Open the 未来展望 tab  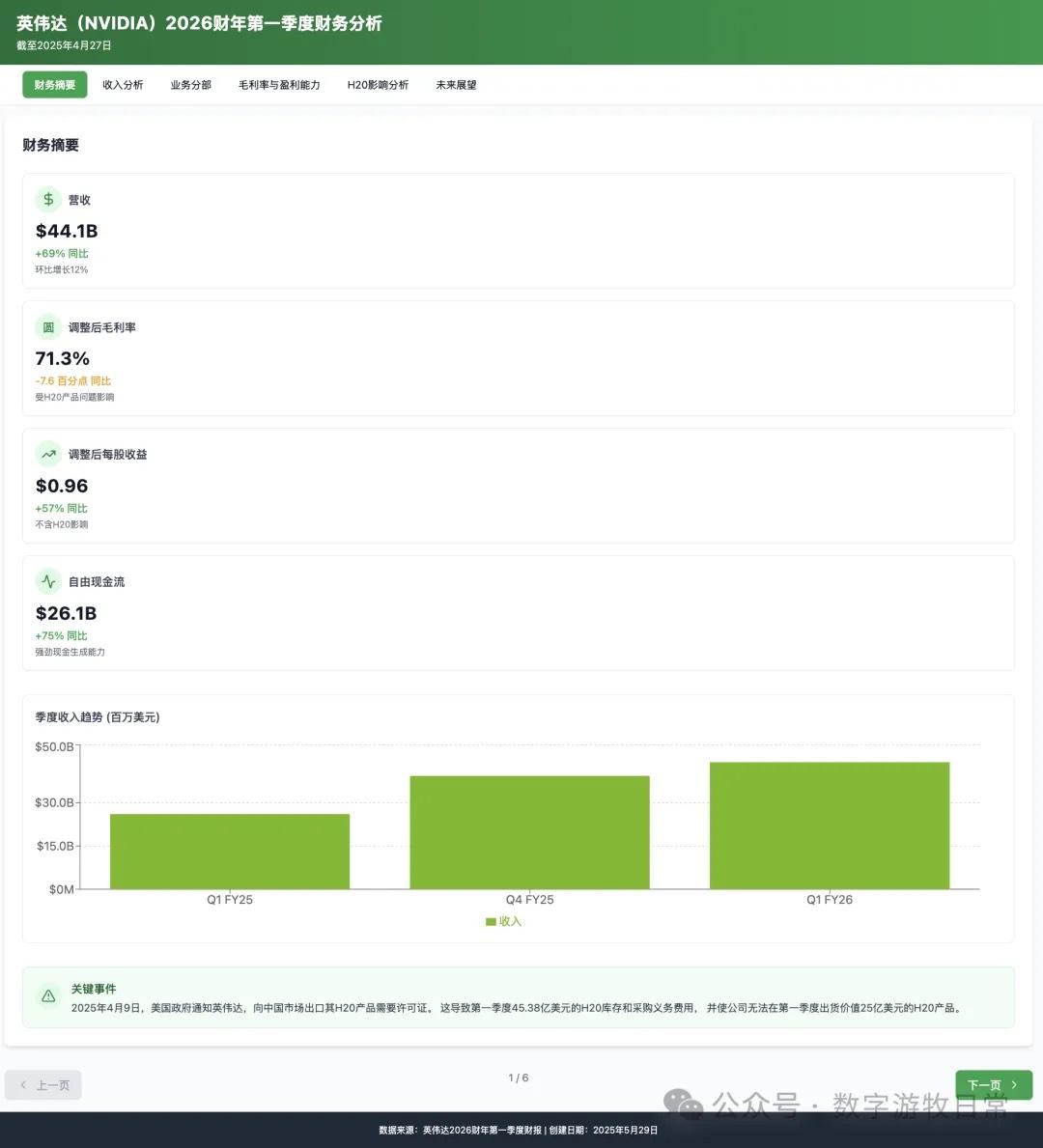point(456,85)
